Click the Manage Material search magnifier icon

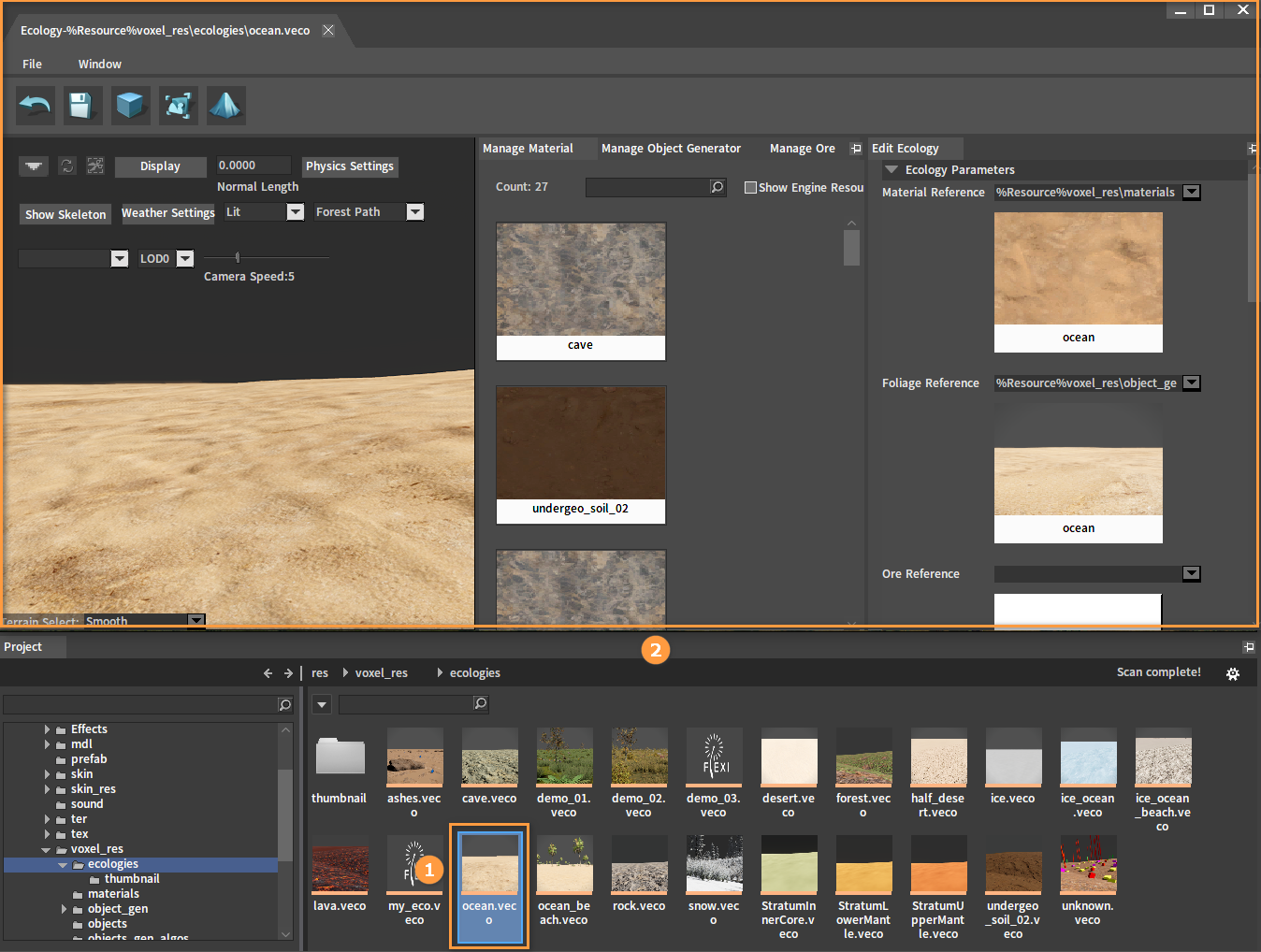point(717,187)
